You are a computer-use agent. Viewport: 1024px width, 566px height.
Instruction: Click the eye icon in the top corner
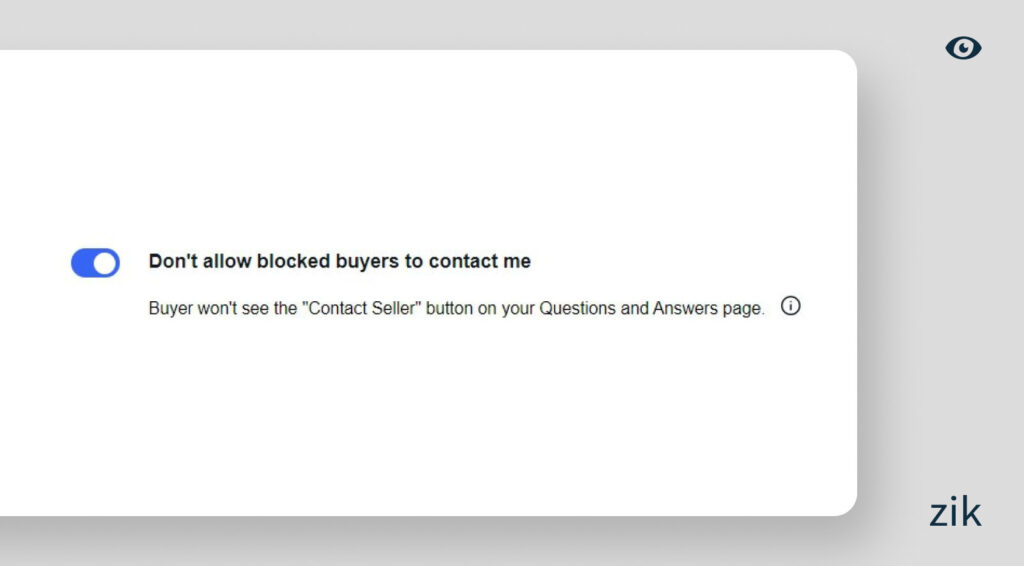click(x=963, y=48)
